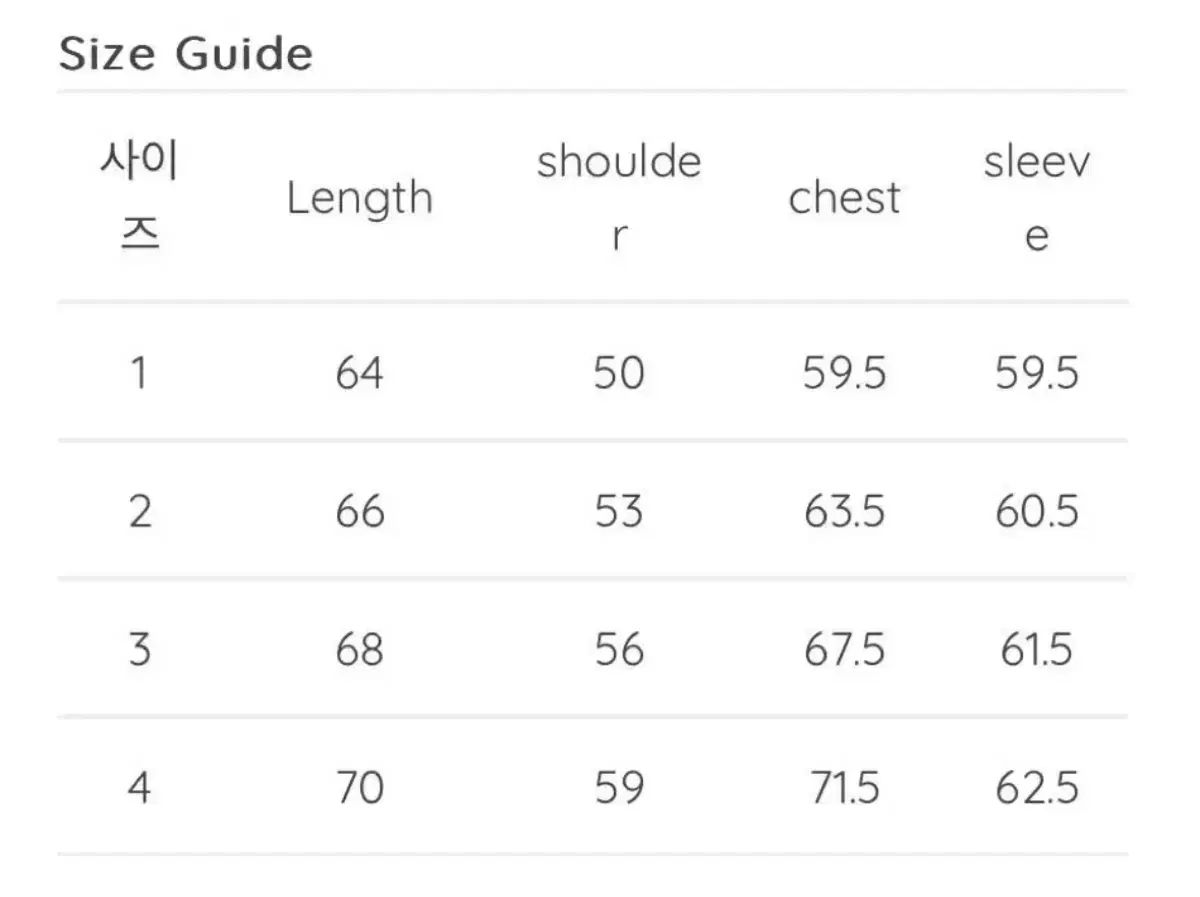This screenshot has width=1200, height=897.
Task: Select the Length value 66
Action: [359, 512]
